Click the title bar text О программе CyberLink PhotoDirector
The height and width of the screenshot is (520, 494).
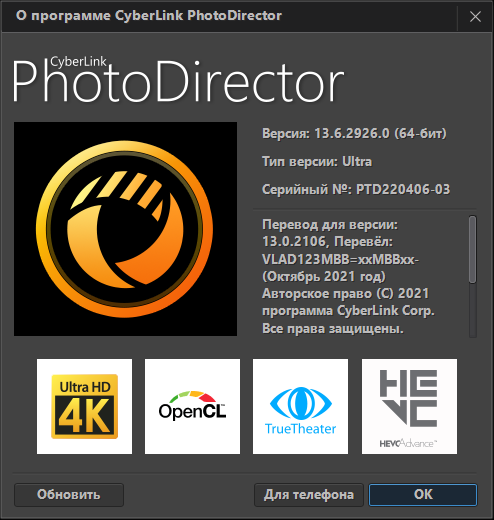tap(149, 16)
